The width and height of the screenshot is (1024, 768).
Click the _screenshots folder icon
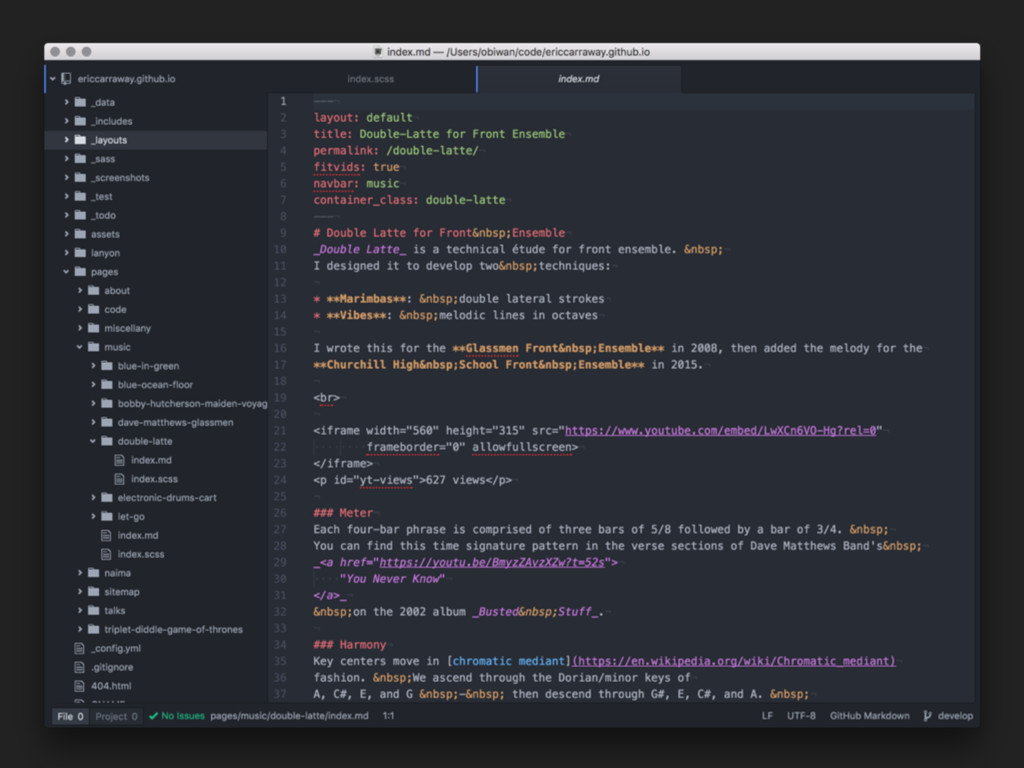pyautogui.click(x=80, y=178)
